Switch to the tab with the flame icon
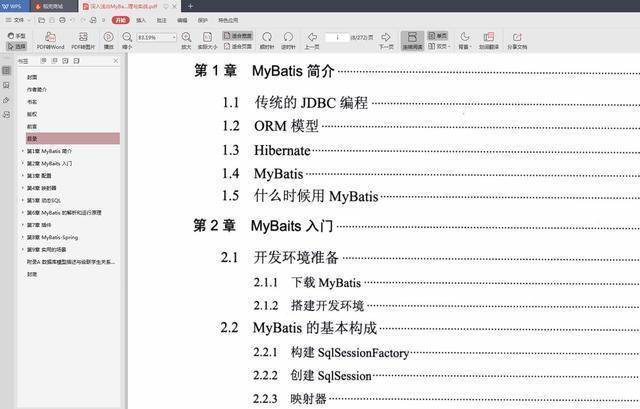This screenshot has width=640, height=409. 53,6
